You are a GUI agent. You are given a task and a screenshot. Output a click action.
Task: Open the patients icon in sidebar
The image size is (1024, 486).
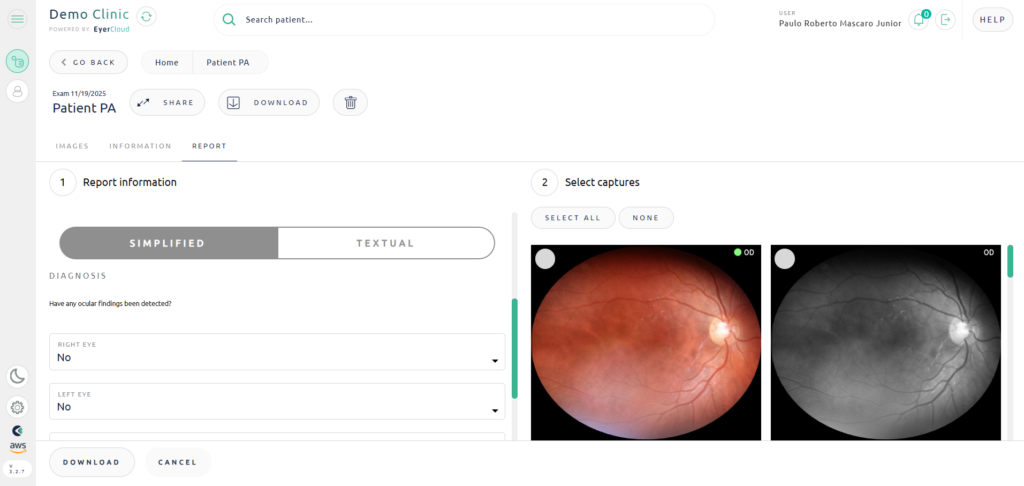coord(17,91)
